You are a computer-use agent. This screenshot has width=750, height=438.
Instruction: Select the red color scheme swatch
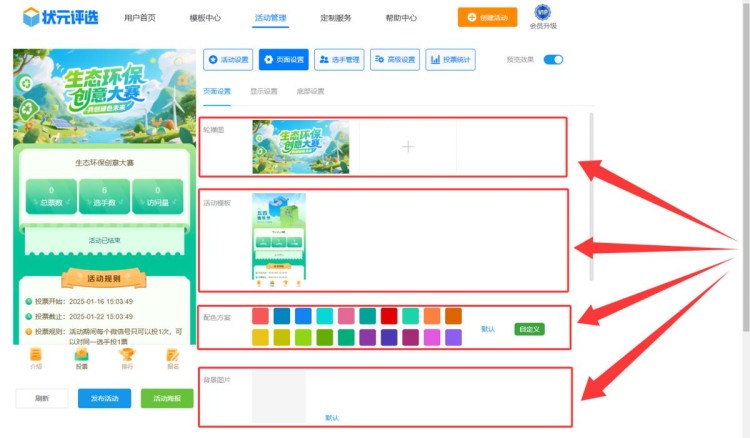[x=389, y=316]
